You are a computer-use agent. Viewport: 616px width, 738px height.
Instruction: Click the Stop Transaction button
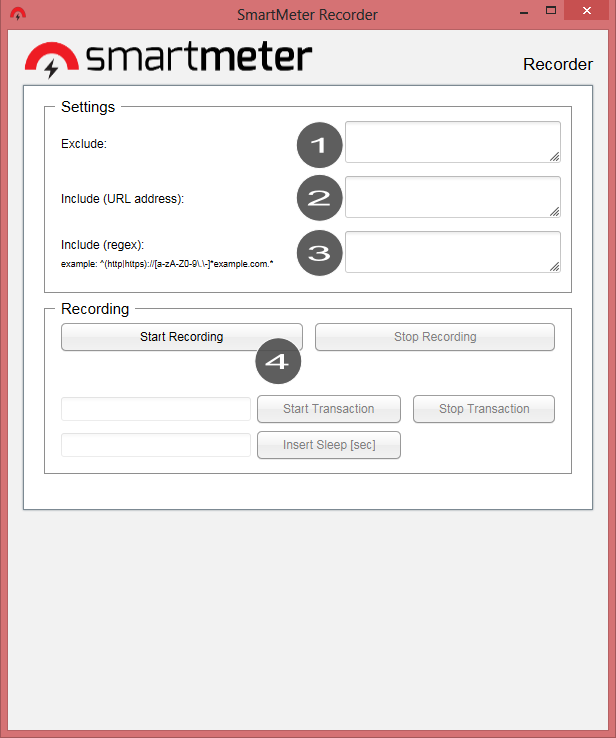coord(484,409)
